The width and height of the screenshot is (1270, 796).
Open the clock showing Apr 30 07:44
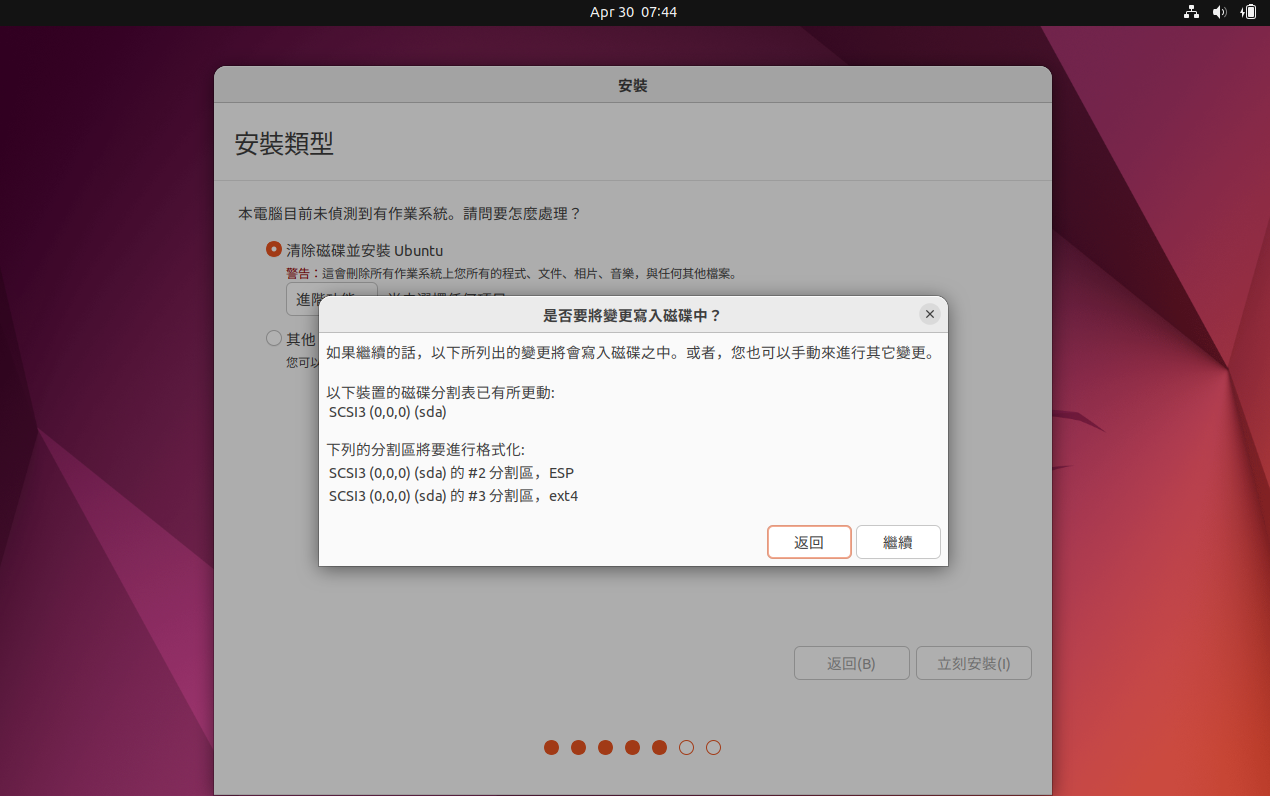point(633,12)
